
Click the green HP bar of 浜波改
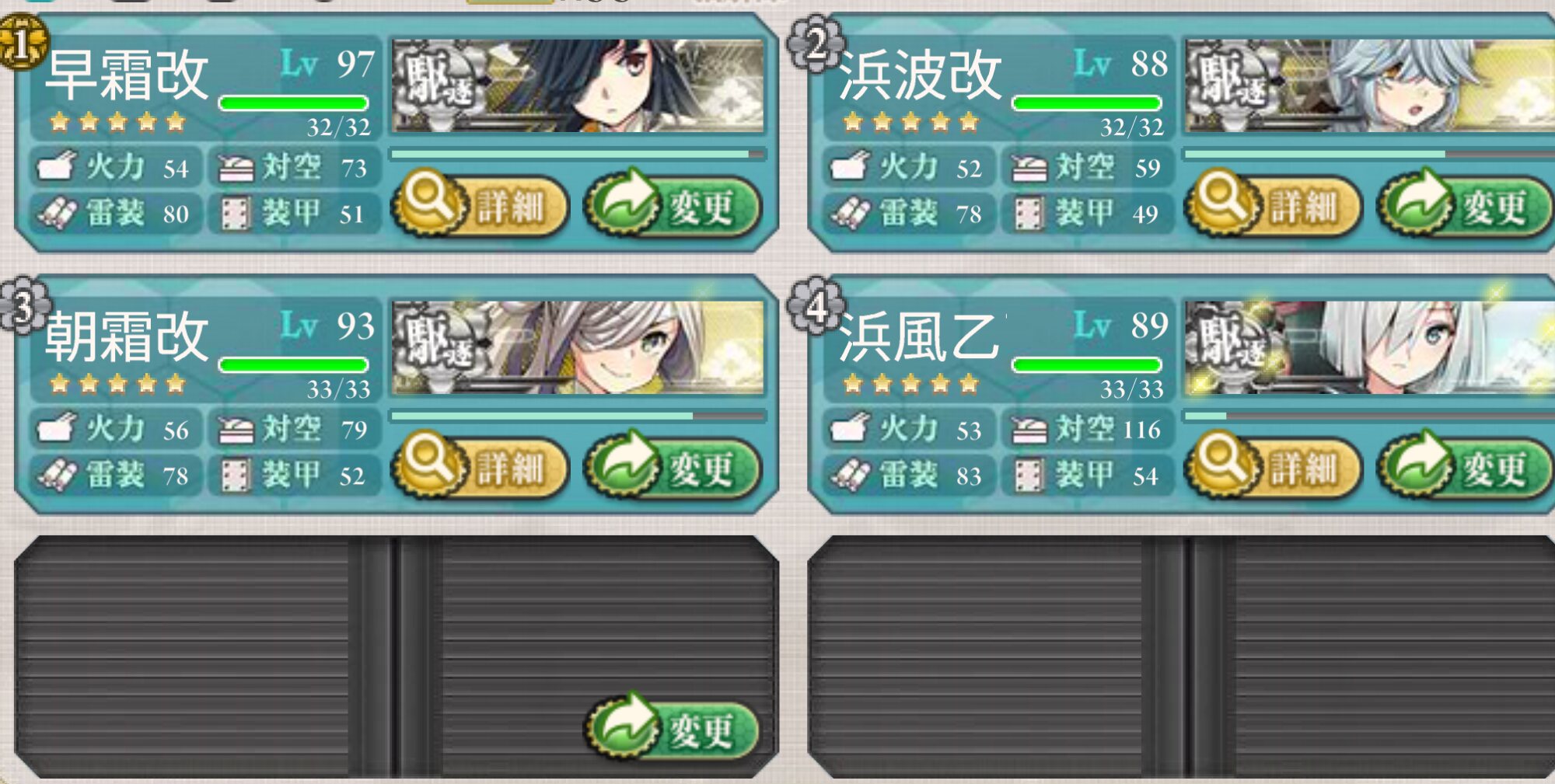[1086, 103]
